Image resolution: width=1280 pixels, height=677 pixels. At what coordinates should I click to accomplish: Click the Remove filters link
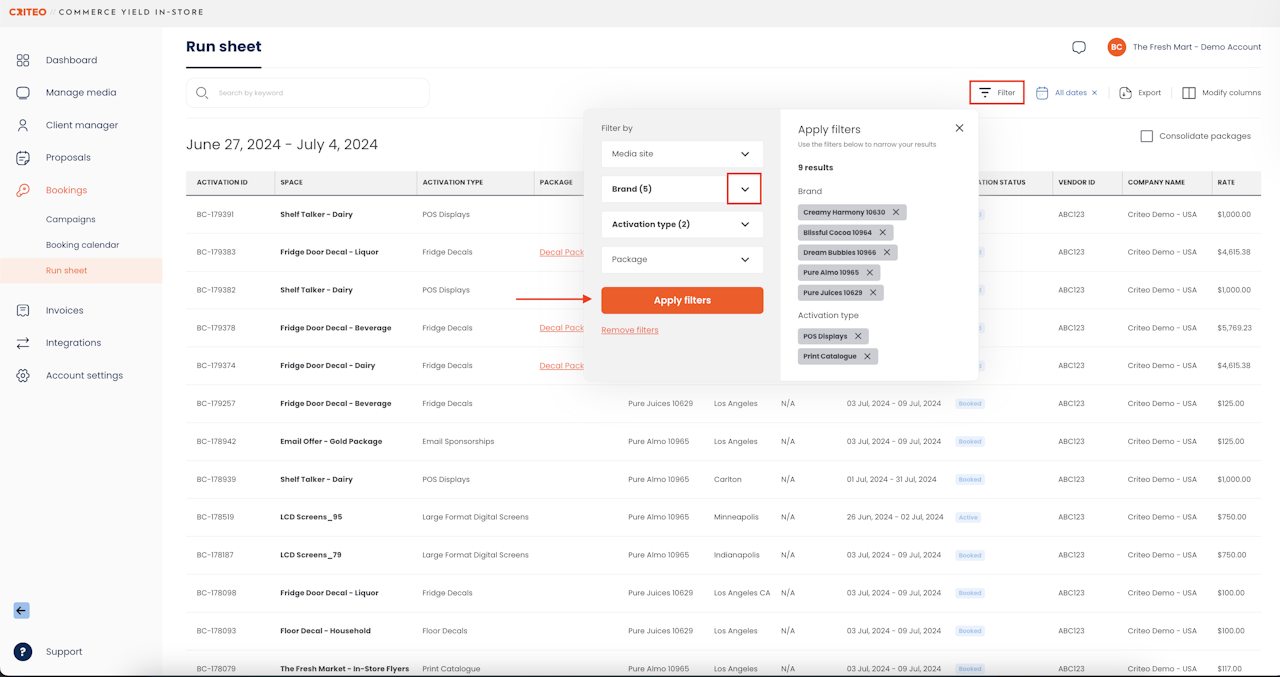click(x=630, y=330)
